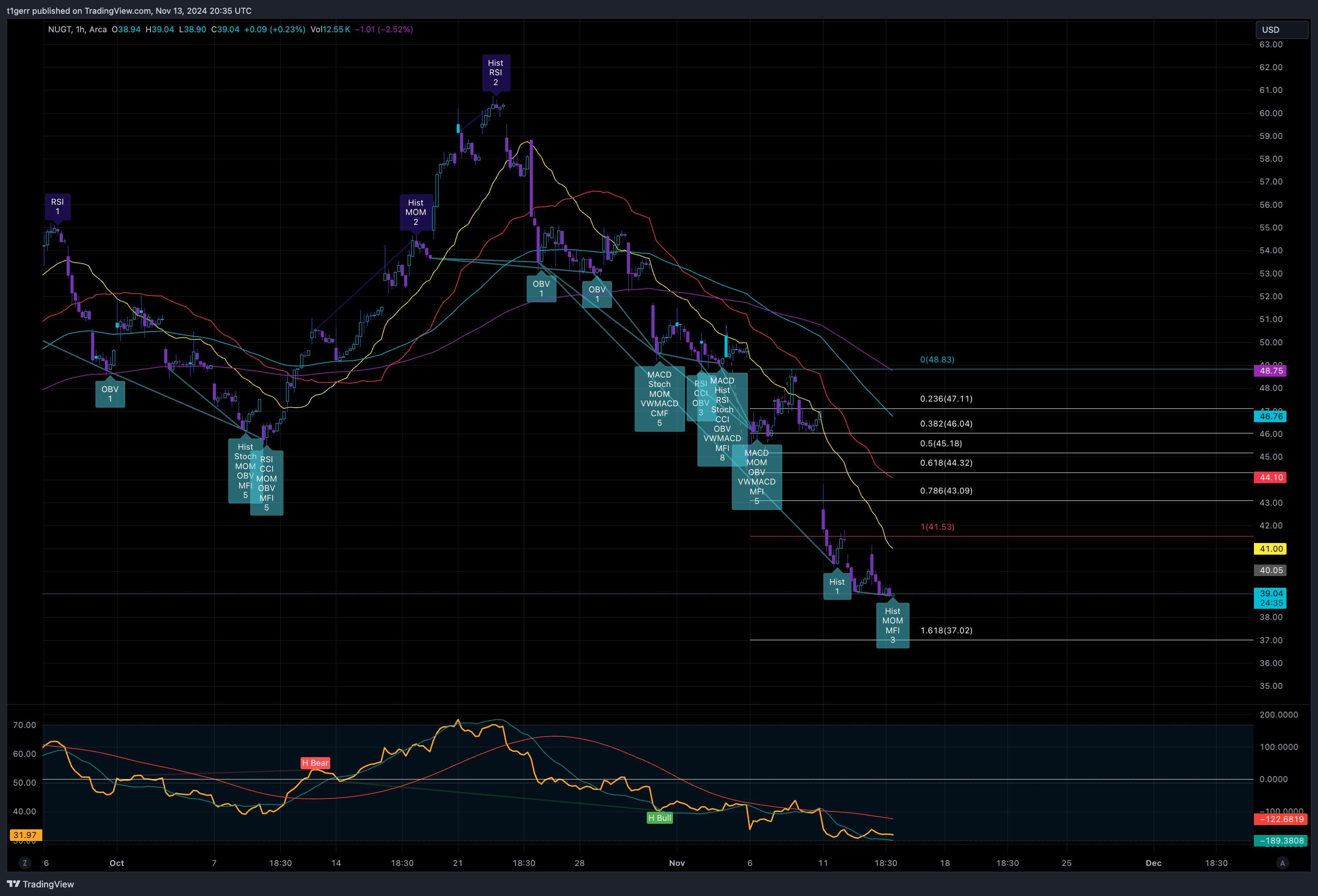The width and height of the screenshot is (1318, 896).
Task: Click the teal -189.3808 indicator value tag
Action: 1281,841
